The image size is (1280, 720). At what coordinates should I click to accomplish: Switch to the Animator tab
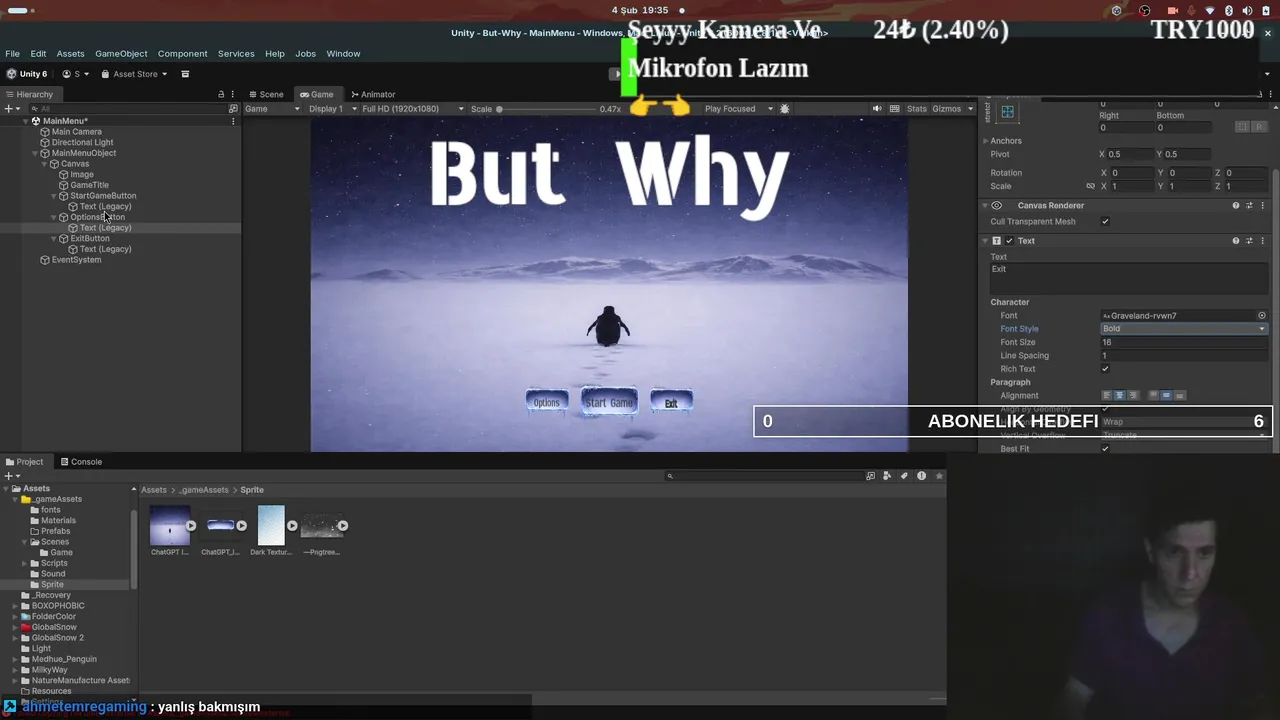point(373,94)
